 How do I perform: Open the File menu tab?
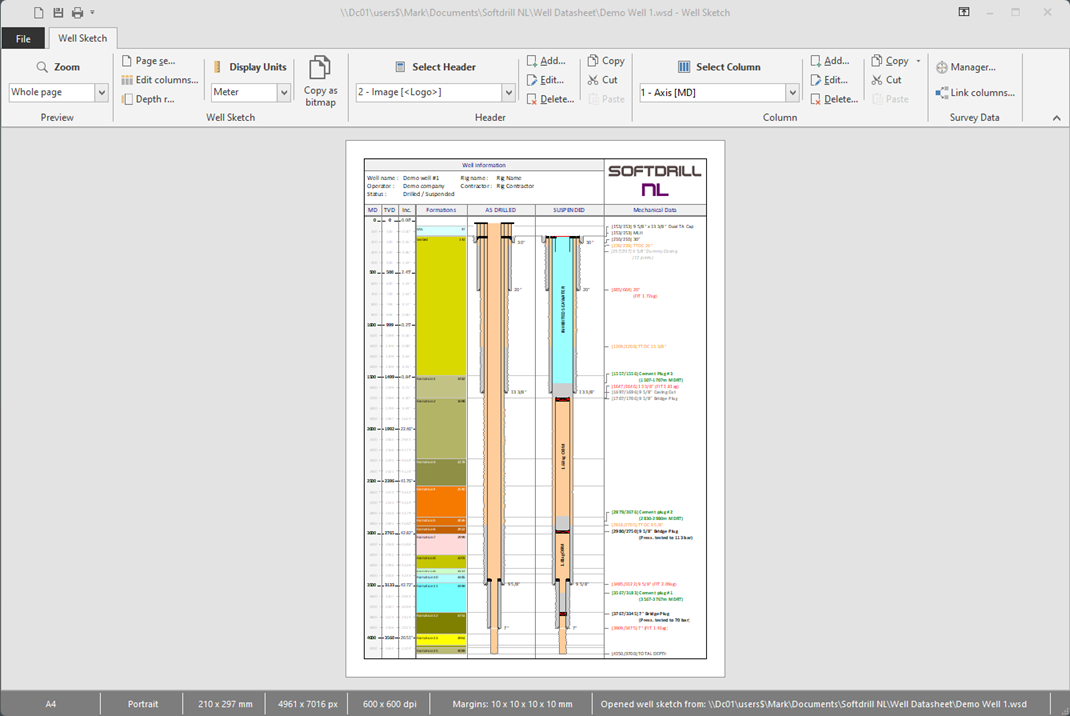click(x=23, y=39)
